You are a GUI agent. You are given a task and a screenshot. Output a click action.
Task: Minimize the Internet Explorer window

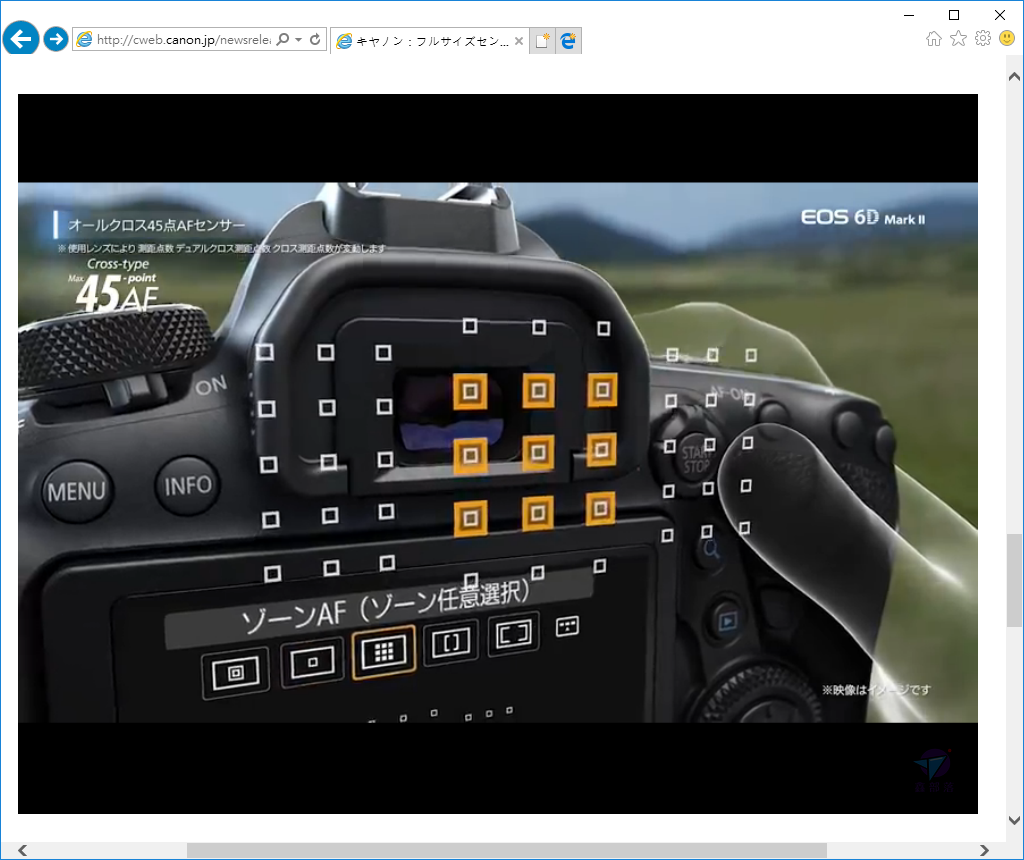(x=908, y=14)
